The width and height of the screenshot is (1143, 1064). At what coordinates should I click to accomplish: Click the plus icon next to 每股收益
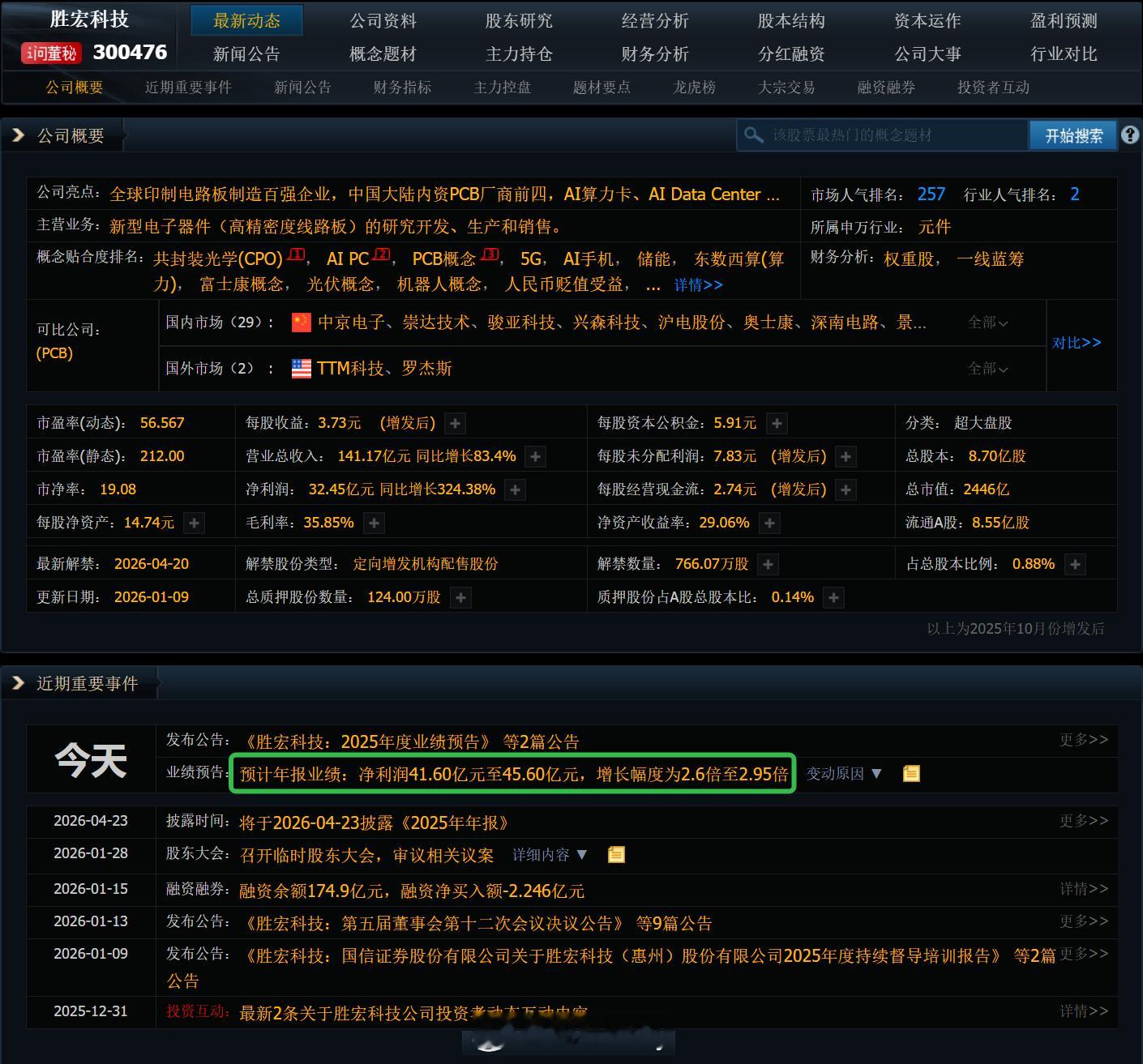[456, 423]
